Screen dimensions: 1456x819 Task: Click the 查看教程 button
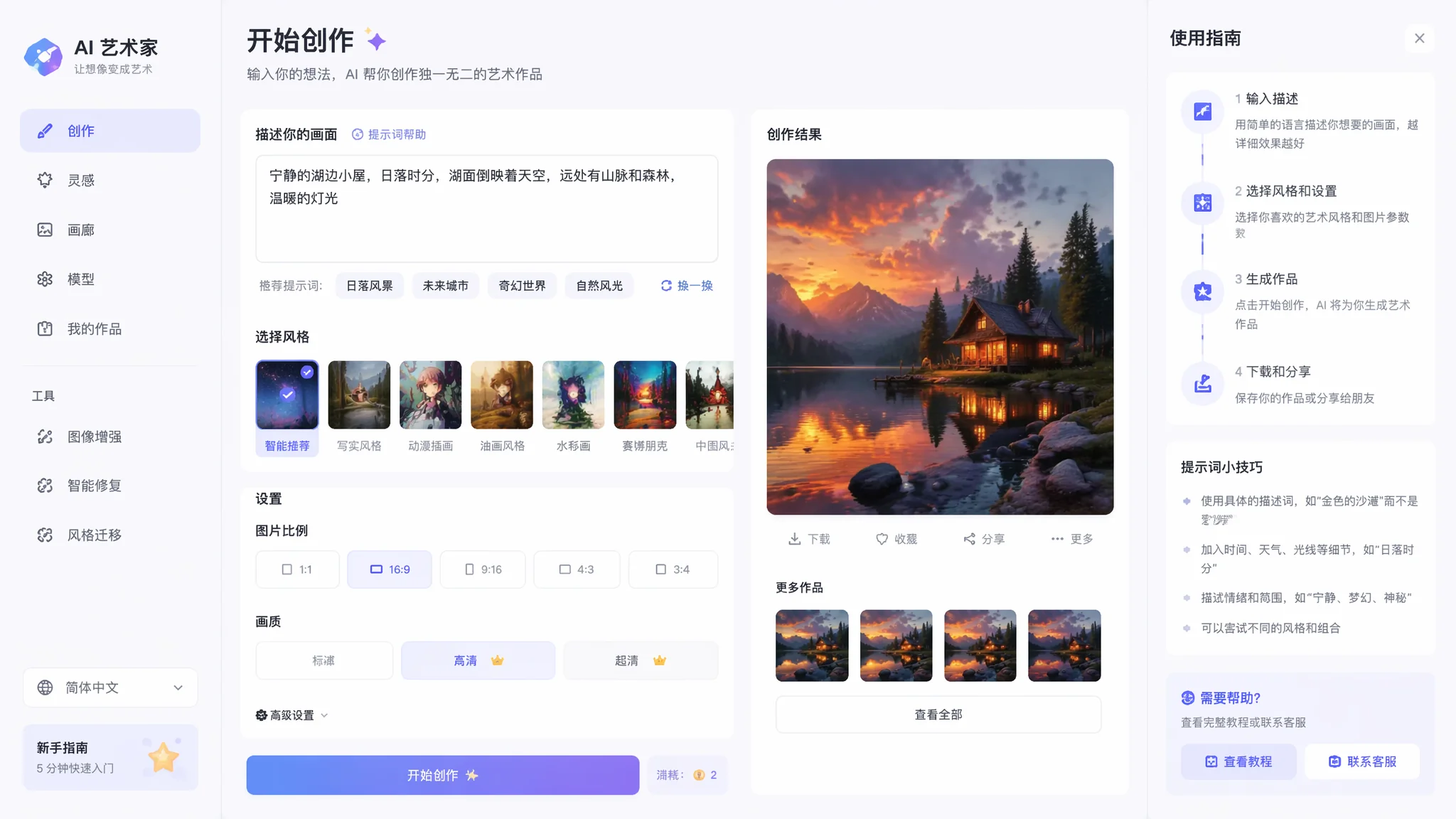point(1238,761)
